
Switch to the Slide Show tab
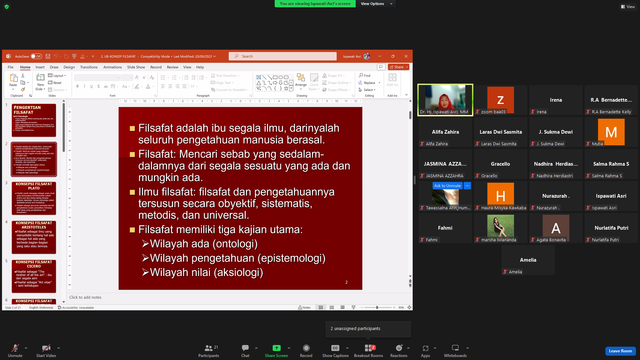[x=136, y=67]
